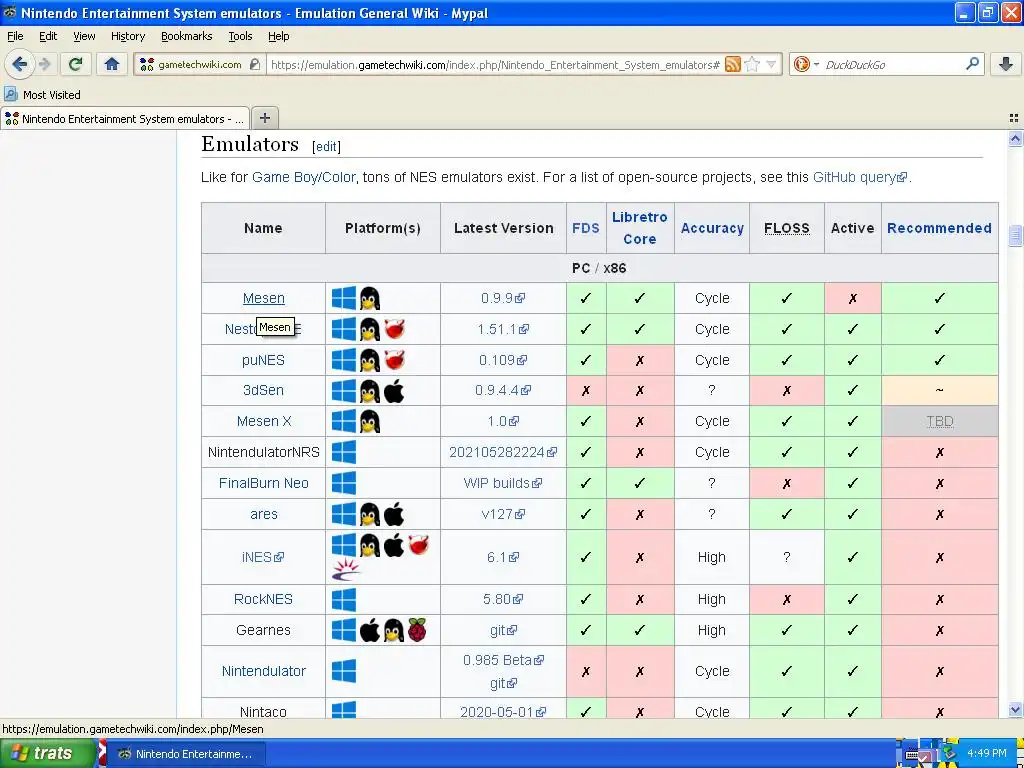This screenshot has height=768, width=1024.
Task: Open the History menu
Action: coord(128,36)
